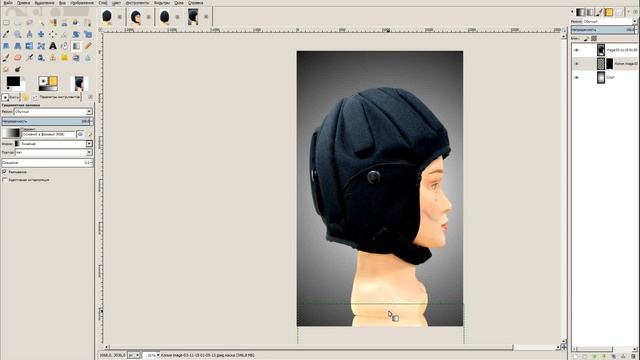
Task: Click the tool options opacity slider
Action: point(47,121)
